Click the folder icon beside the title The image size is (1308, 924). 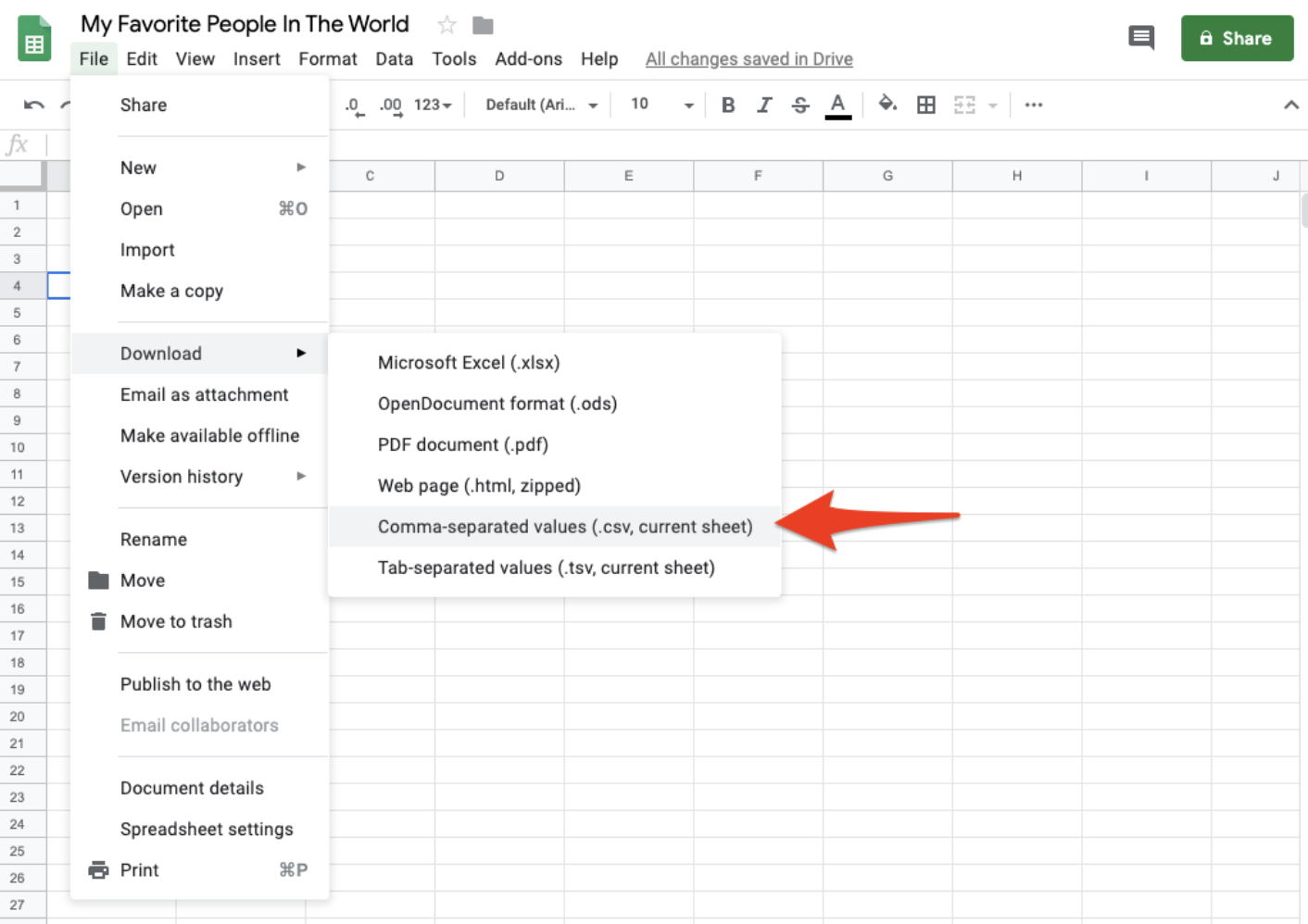tap(483, 25)
